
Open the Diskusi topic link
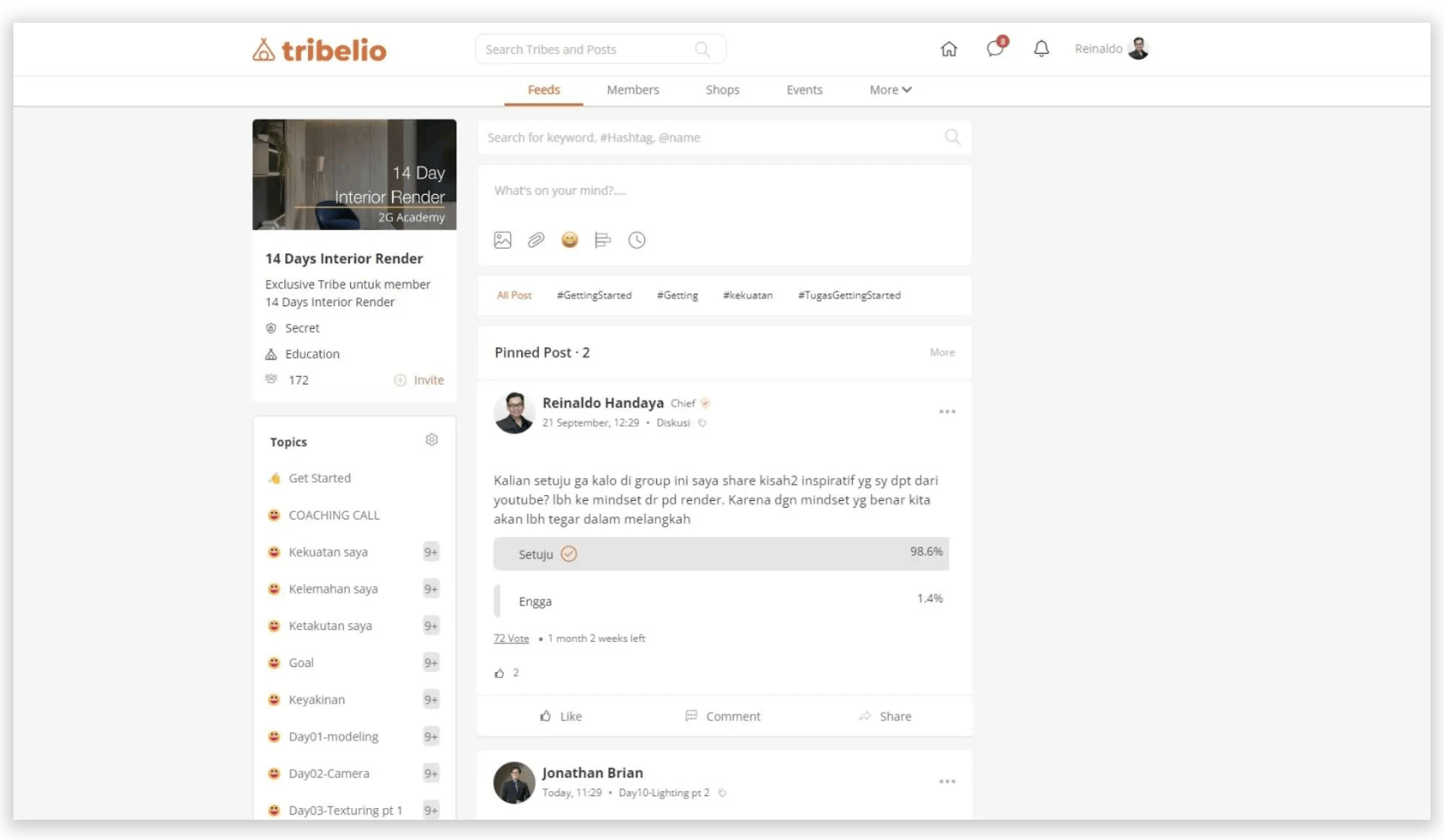(673, 423)
